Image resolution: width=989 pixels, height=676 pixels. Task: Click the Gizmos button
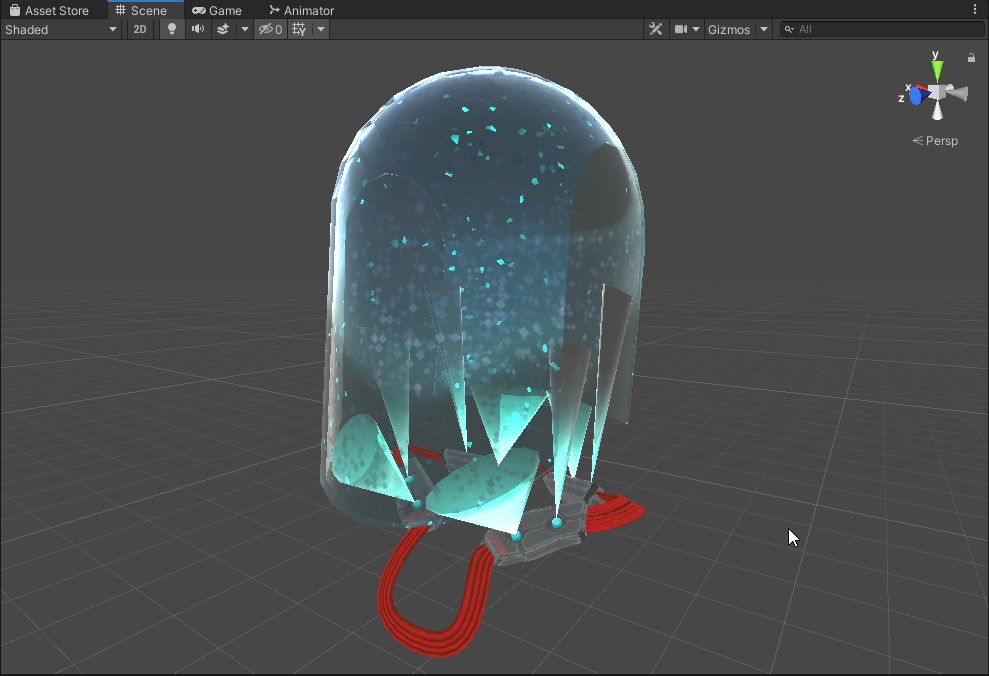(730, 29)
